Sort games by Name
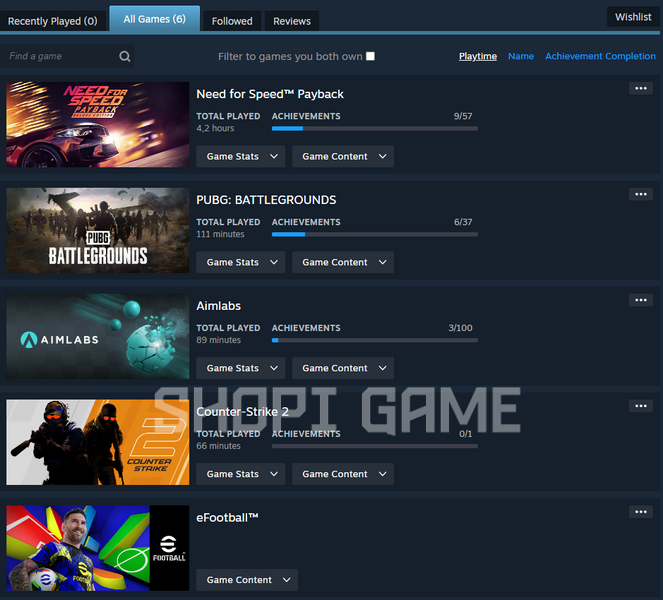 pyautogui.click(x=521, y=56)
